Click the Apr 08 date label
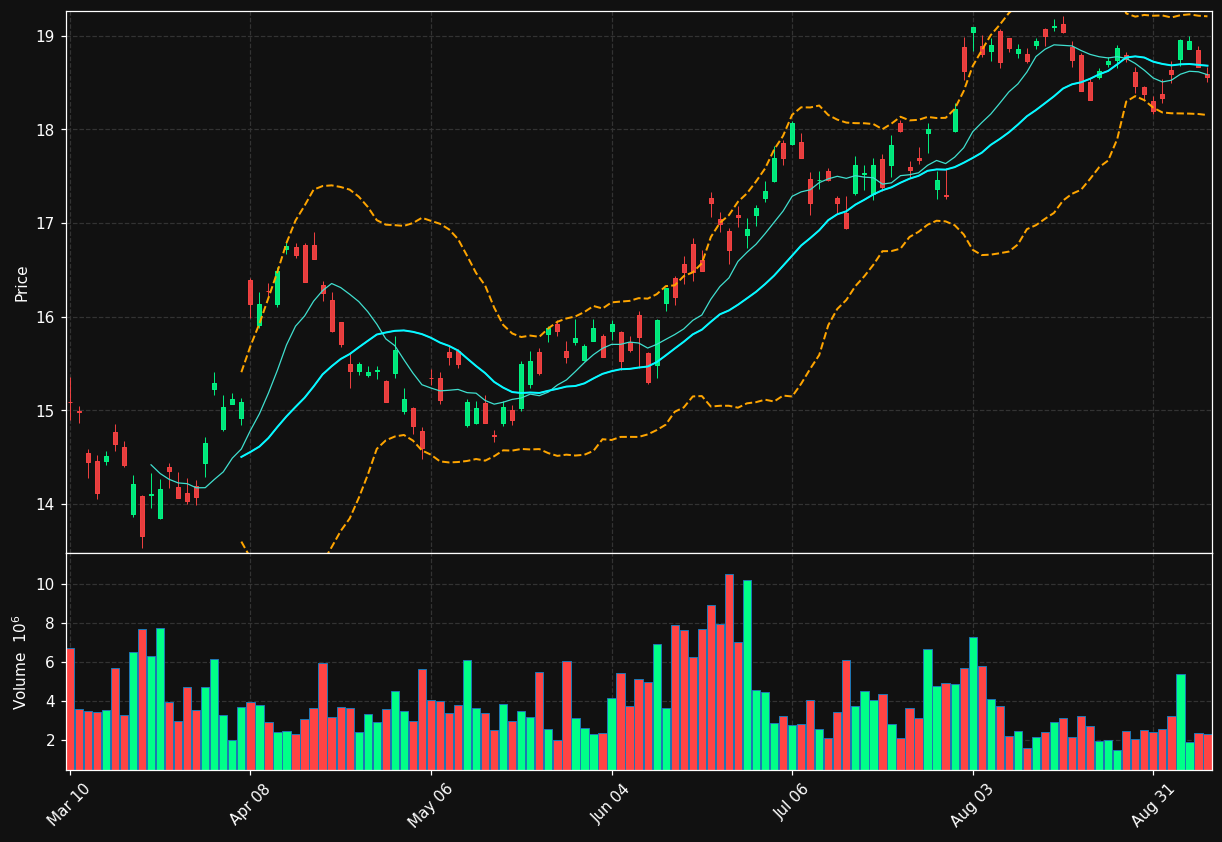 249,804
